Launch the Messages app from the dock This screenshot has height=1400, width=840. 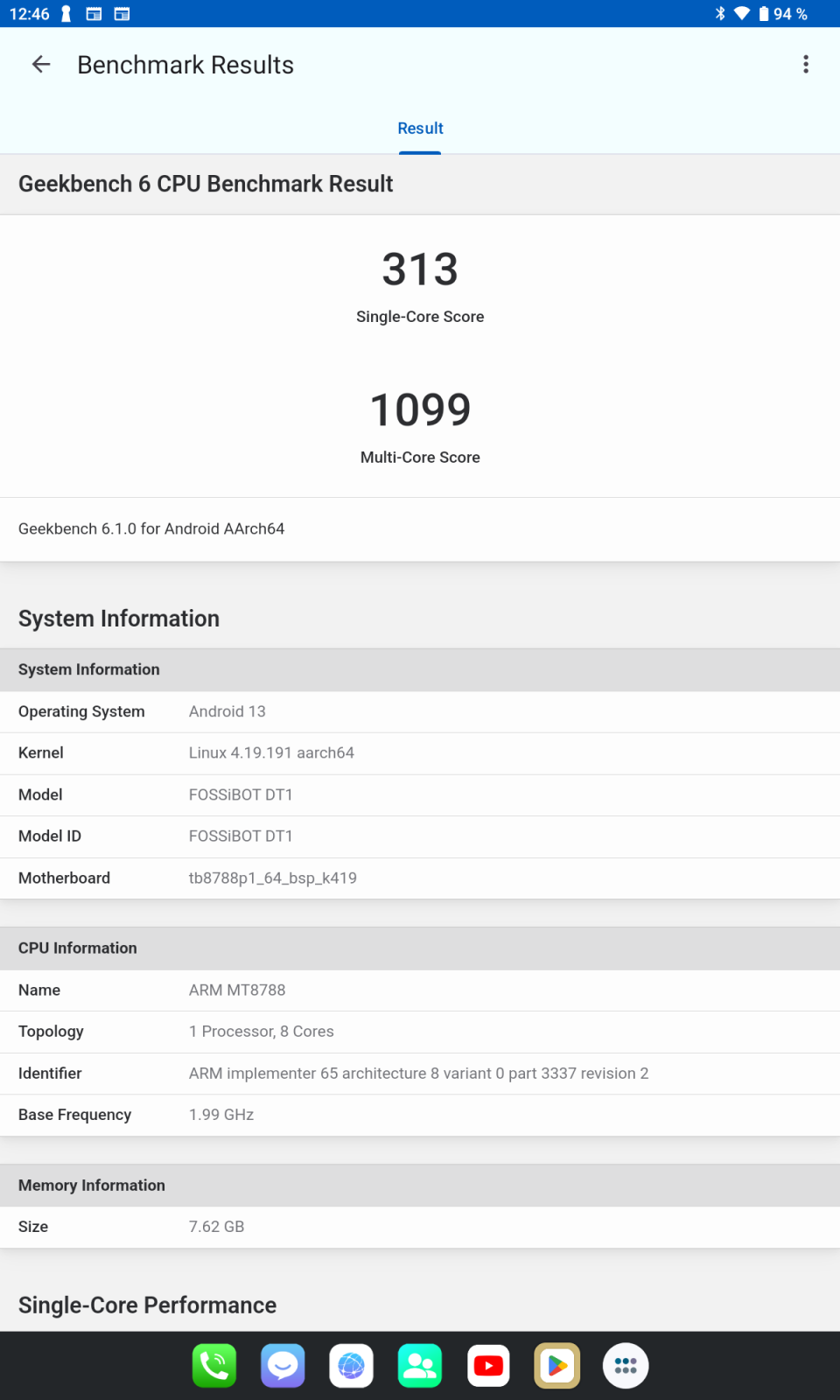click(283, 1366)
